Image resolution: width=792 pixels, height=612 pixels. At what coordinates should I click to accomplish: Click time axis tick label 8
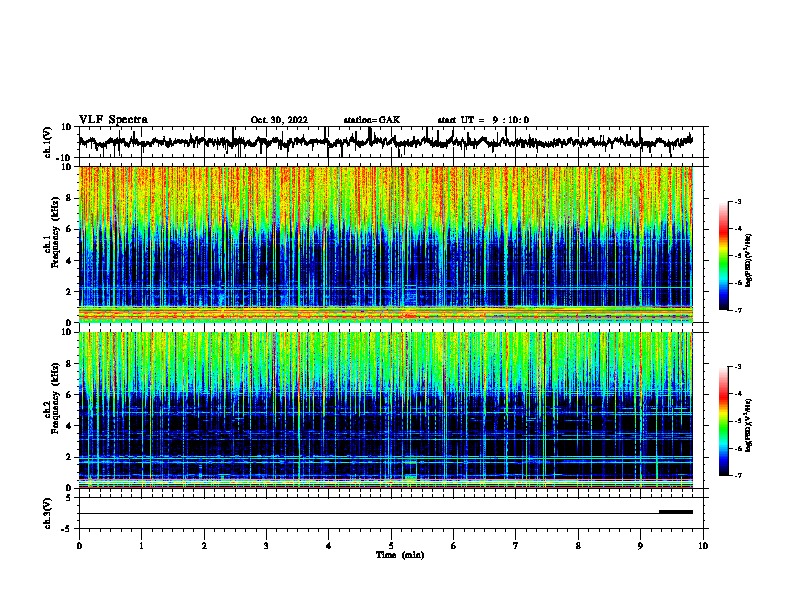pyautogui.click(x=578, y=545)
